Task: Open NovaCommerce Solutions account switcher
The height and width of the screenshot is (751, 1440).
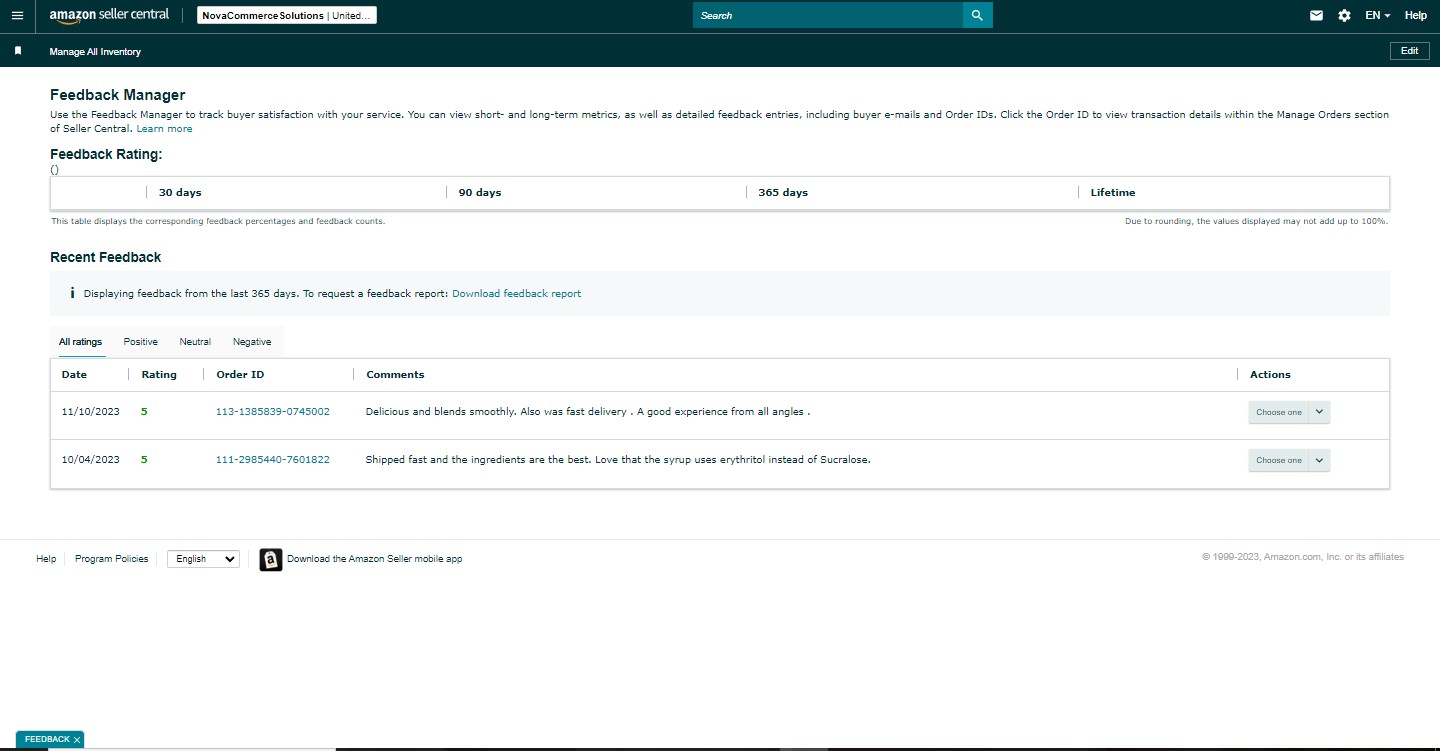Action: (286, 15)
